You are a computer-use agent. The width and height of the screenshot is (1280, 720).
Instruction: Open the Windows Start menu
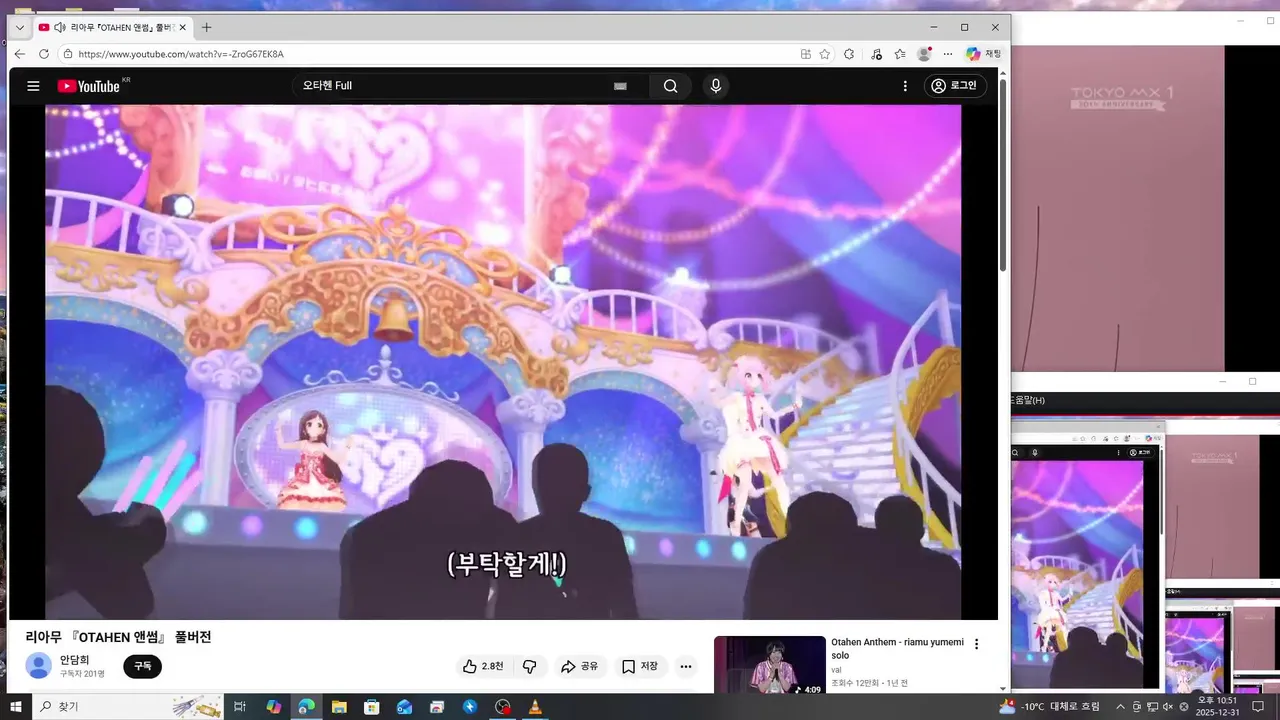pyautogui.click(x=16, y=707)
